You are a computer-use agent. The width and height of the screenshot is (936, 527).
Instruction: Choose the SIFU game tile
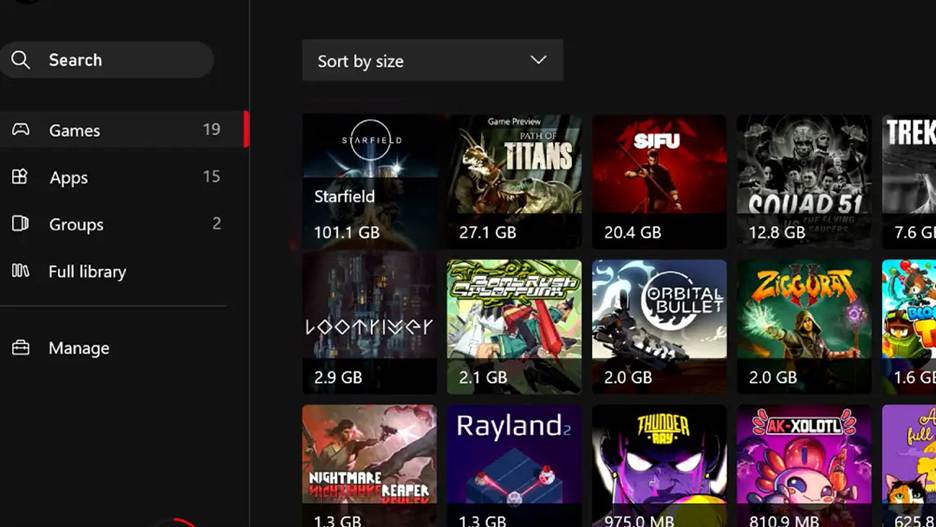659,181
